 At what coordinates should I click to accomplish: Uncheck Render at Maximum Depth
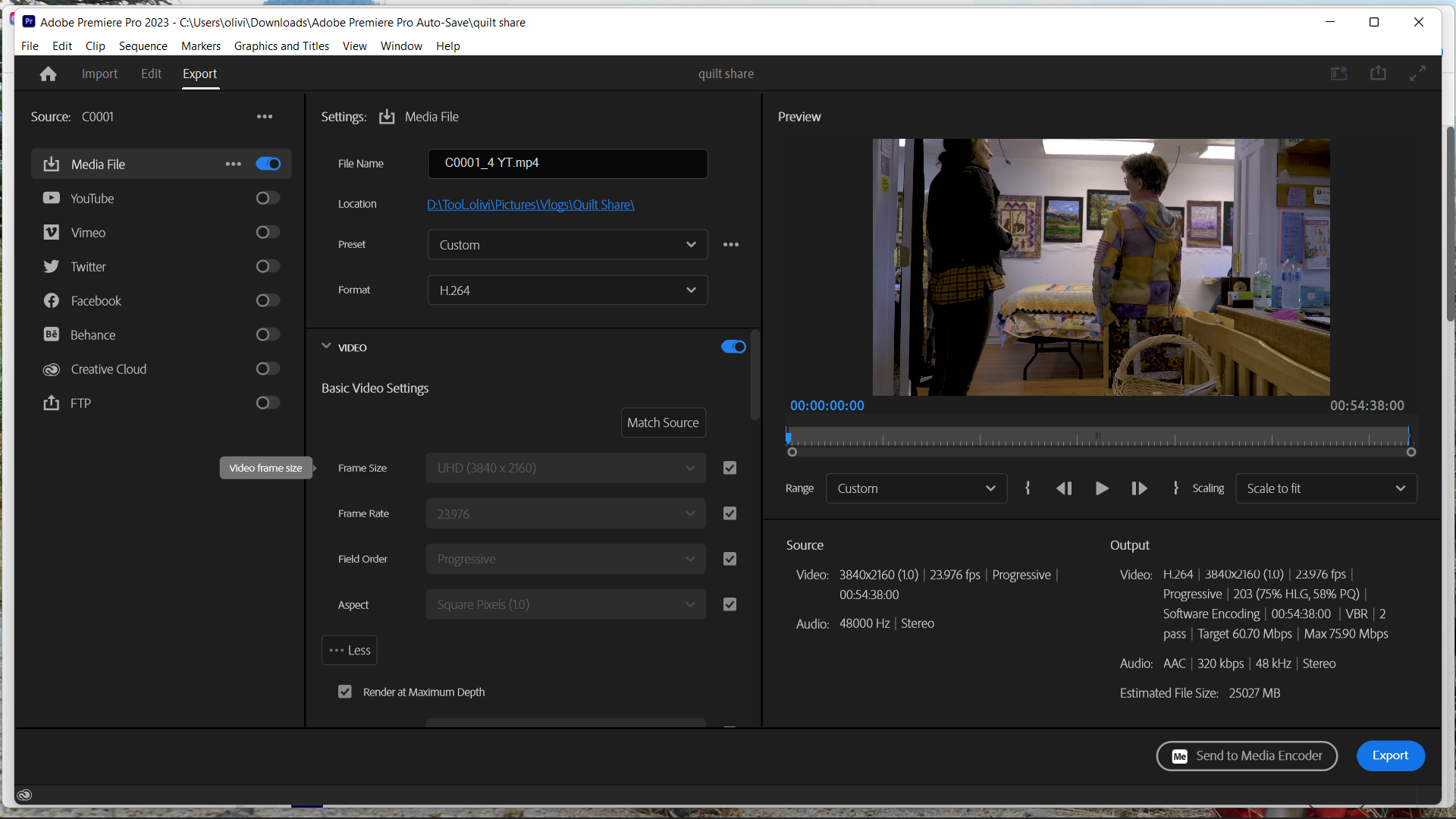[x=345, y=692]
